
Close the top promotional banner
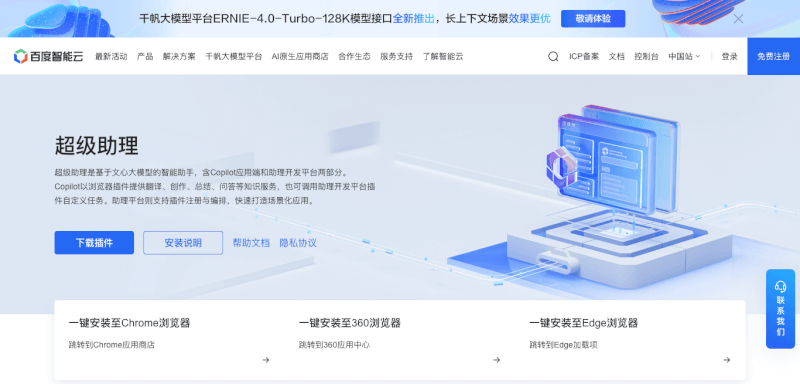738,19
